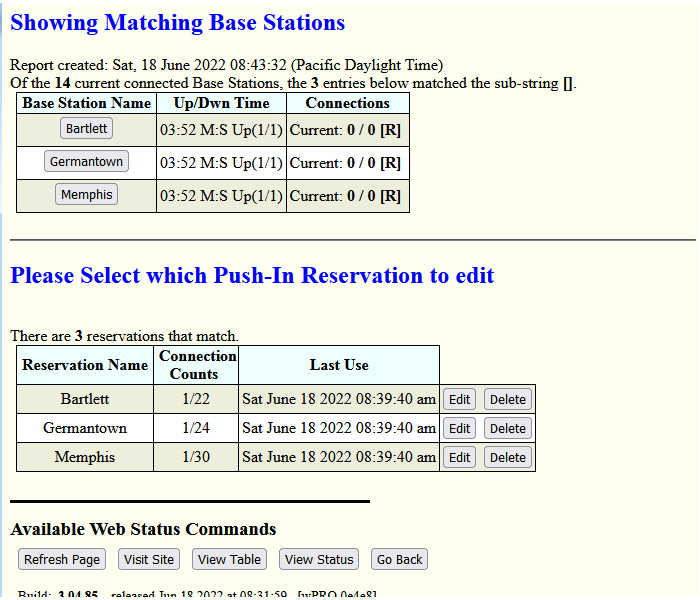Delete the Bartlett reservation
Viewport: 700px width, 600px height.
coord(507,400)
